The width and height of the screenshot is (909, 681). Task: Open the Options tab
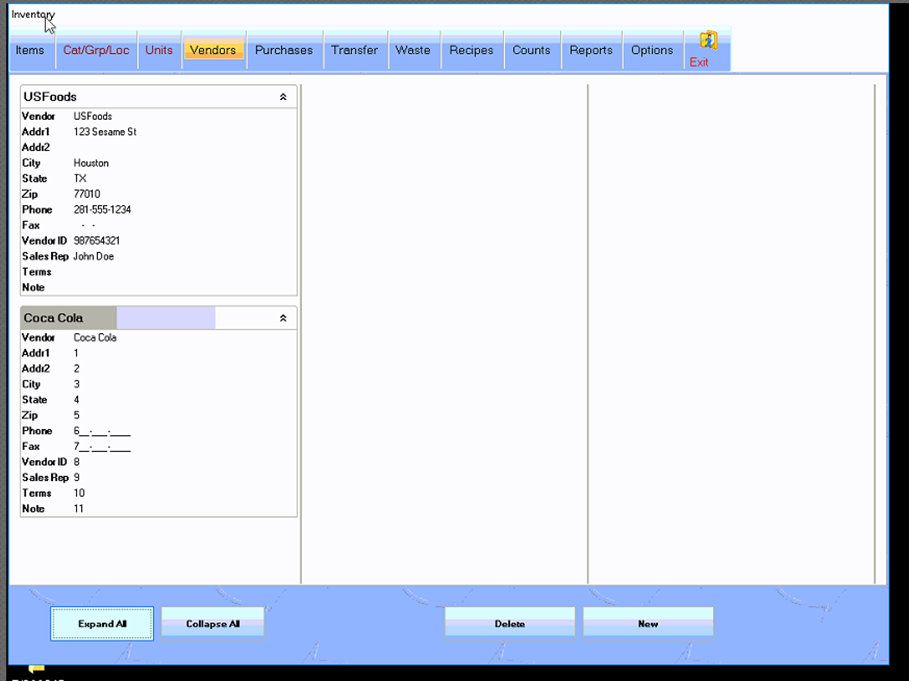(x=652, y=50)
